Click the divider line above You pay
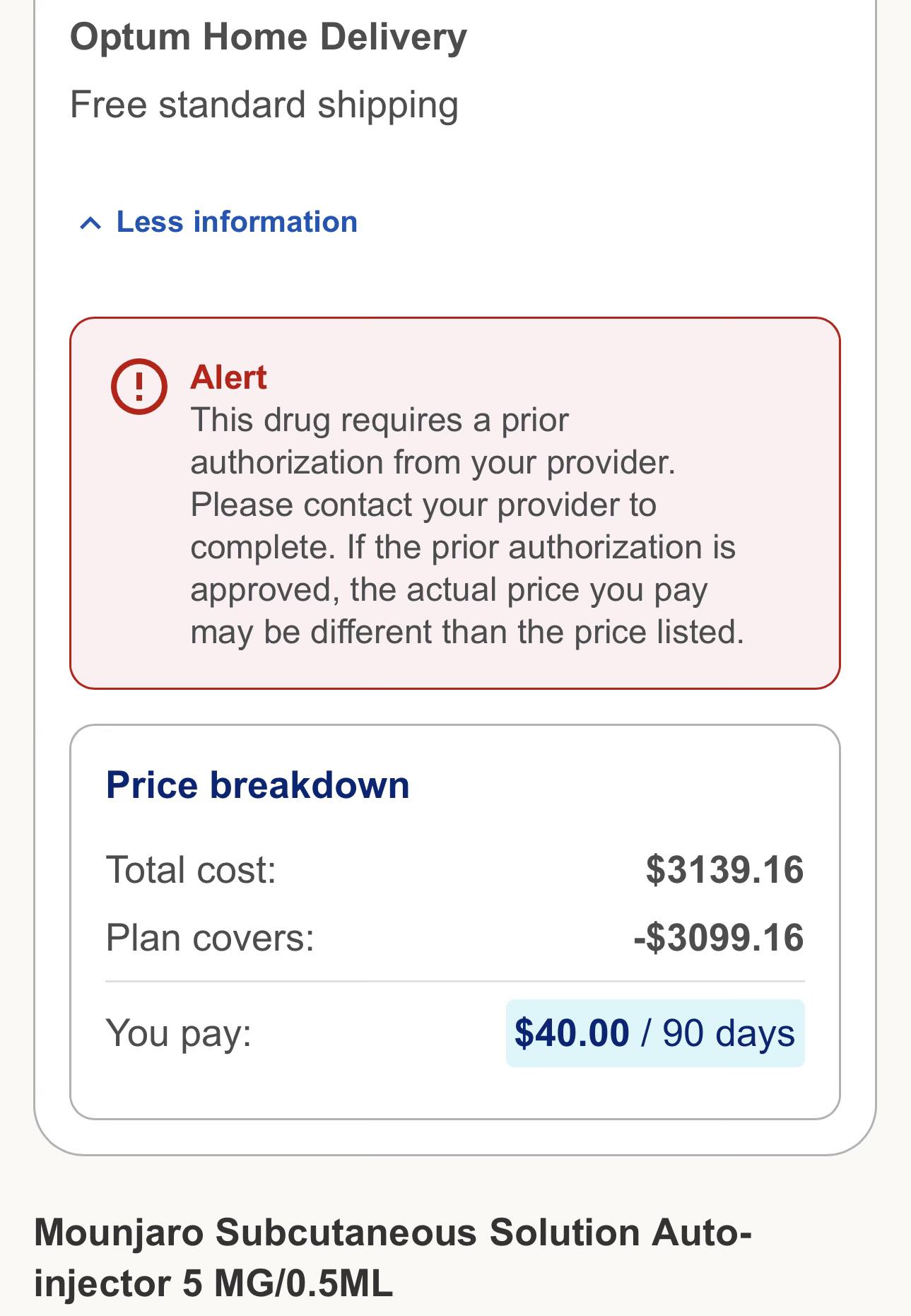This screenshot has height=1316, width=911. click(455, 981)
